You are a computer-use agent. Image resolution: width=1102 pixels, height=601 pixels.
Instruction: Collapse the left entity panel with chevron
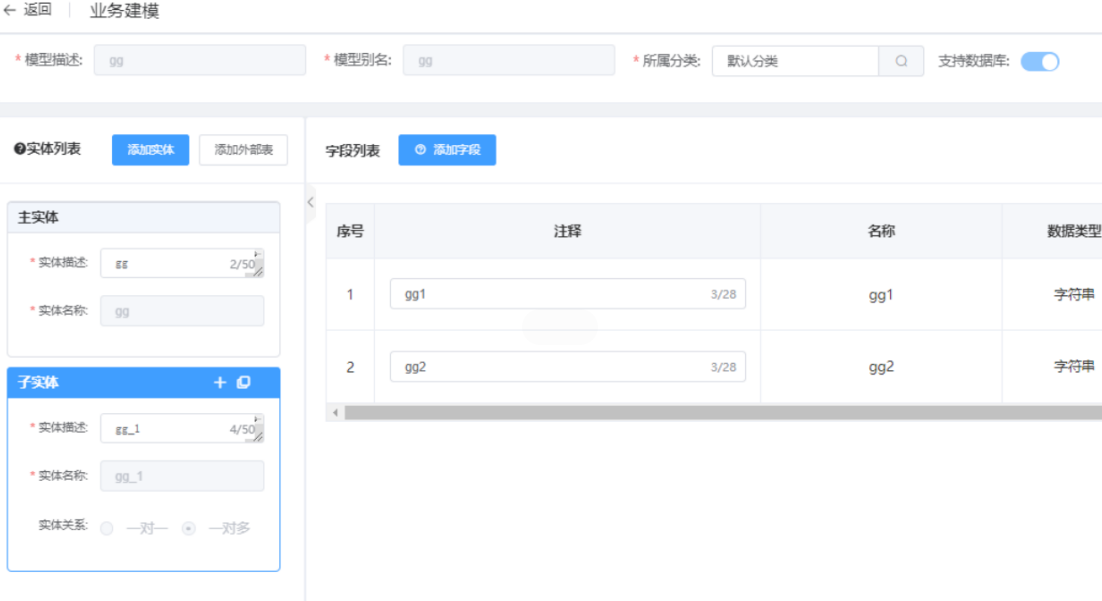click(x=310, y=202)
